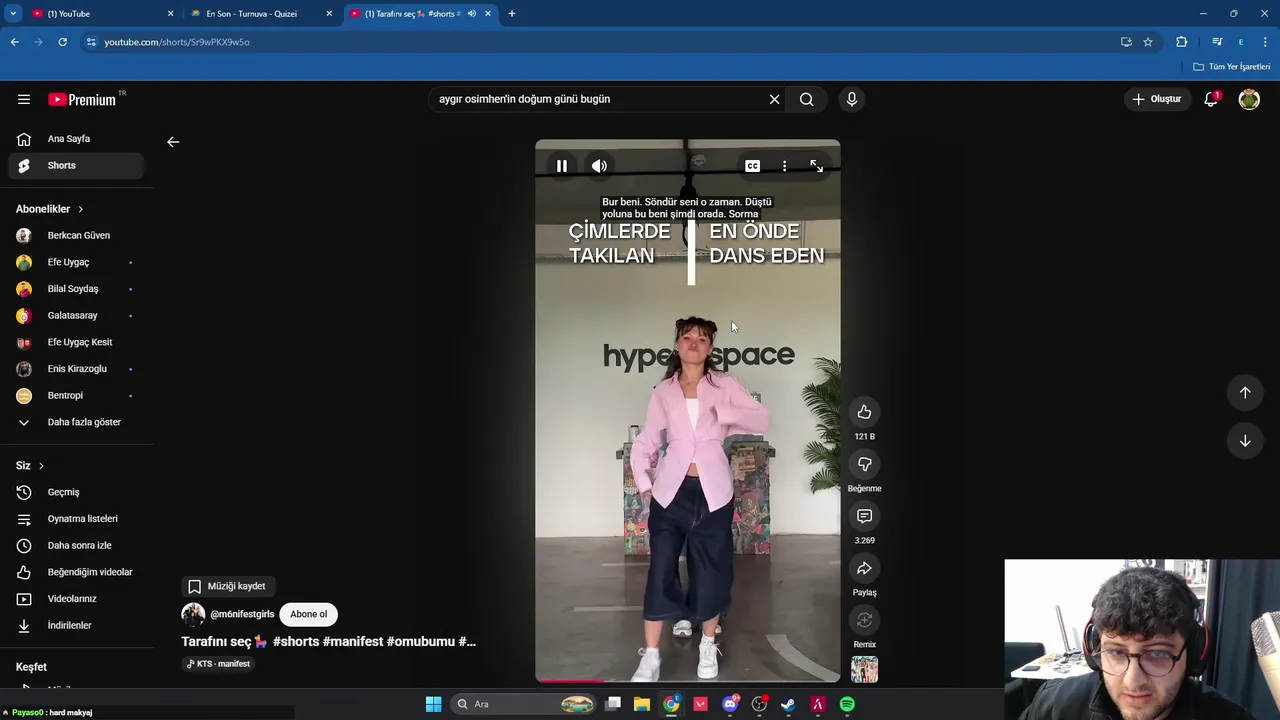This screenshot has width=1280, height=720.
Task: Open Videolarınız in the sidebar
Action: 76,599
